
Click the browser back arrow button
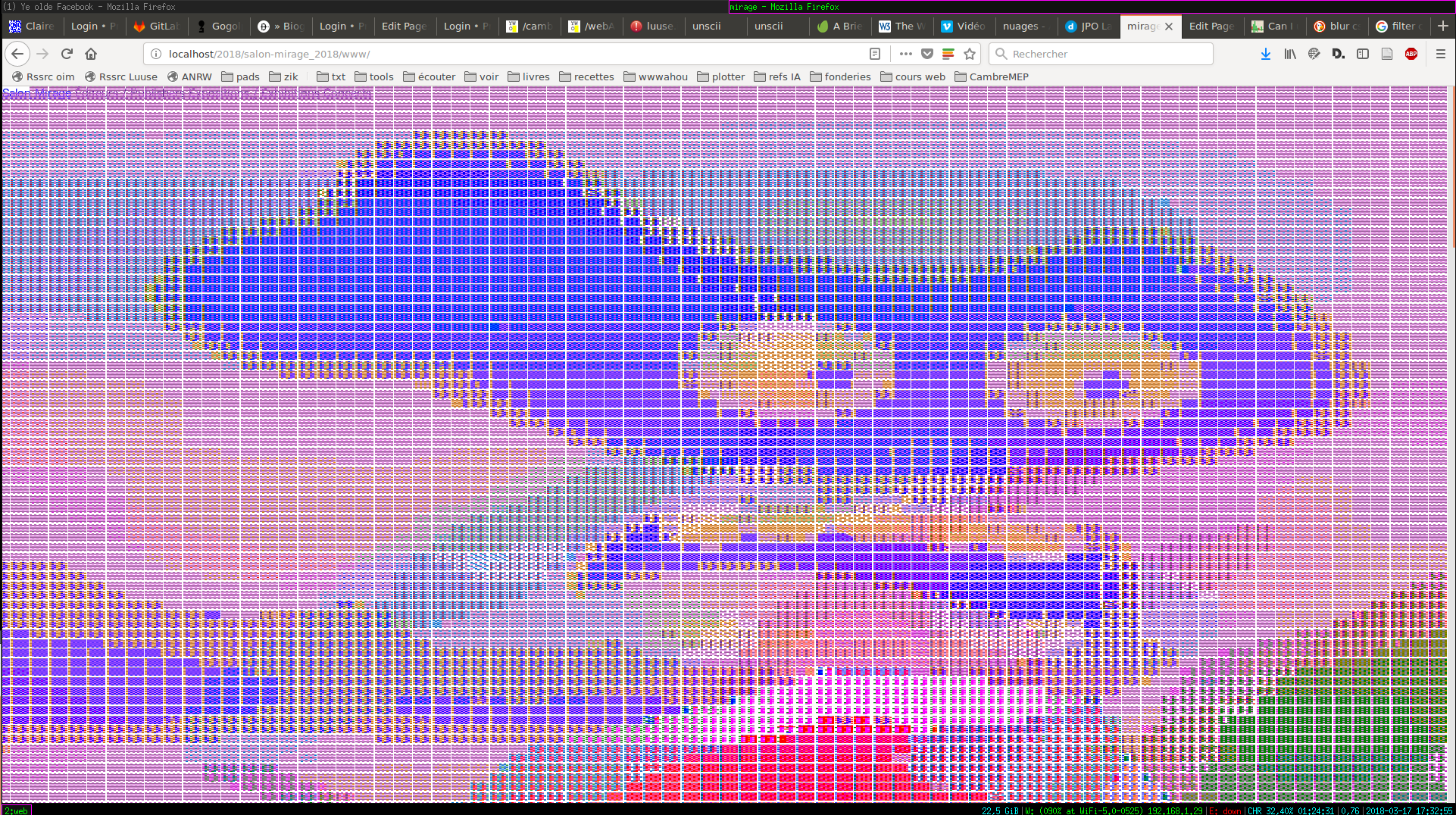click(x=17, y=54)
